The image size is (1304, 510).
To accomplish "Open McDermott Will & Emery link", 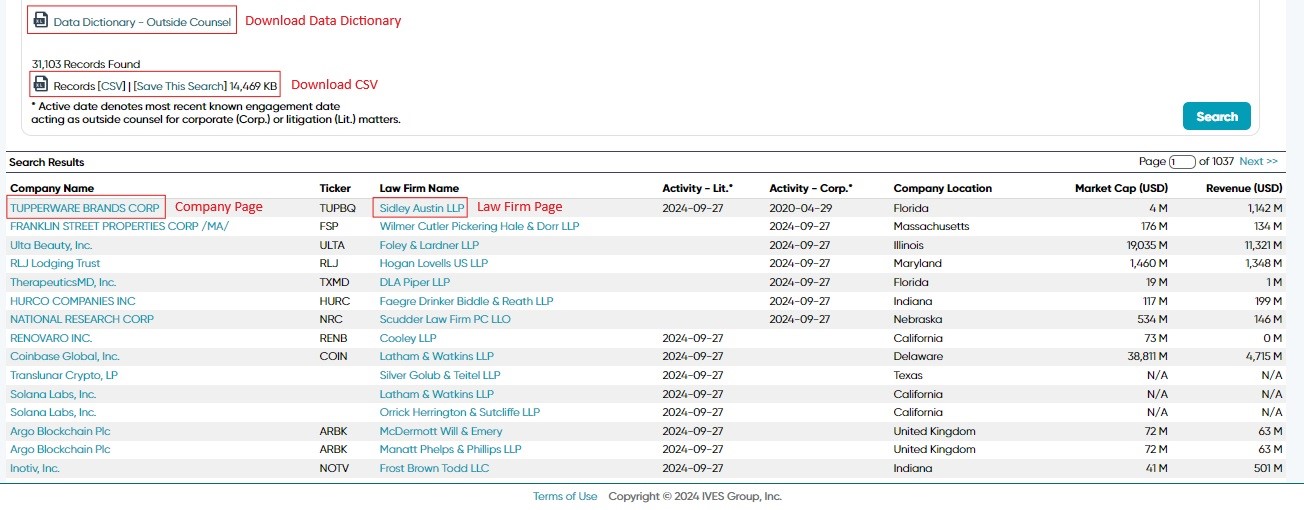I will tap(441, 431).
